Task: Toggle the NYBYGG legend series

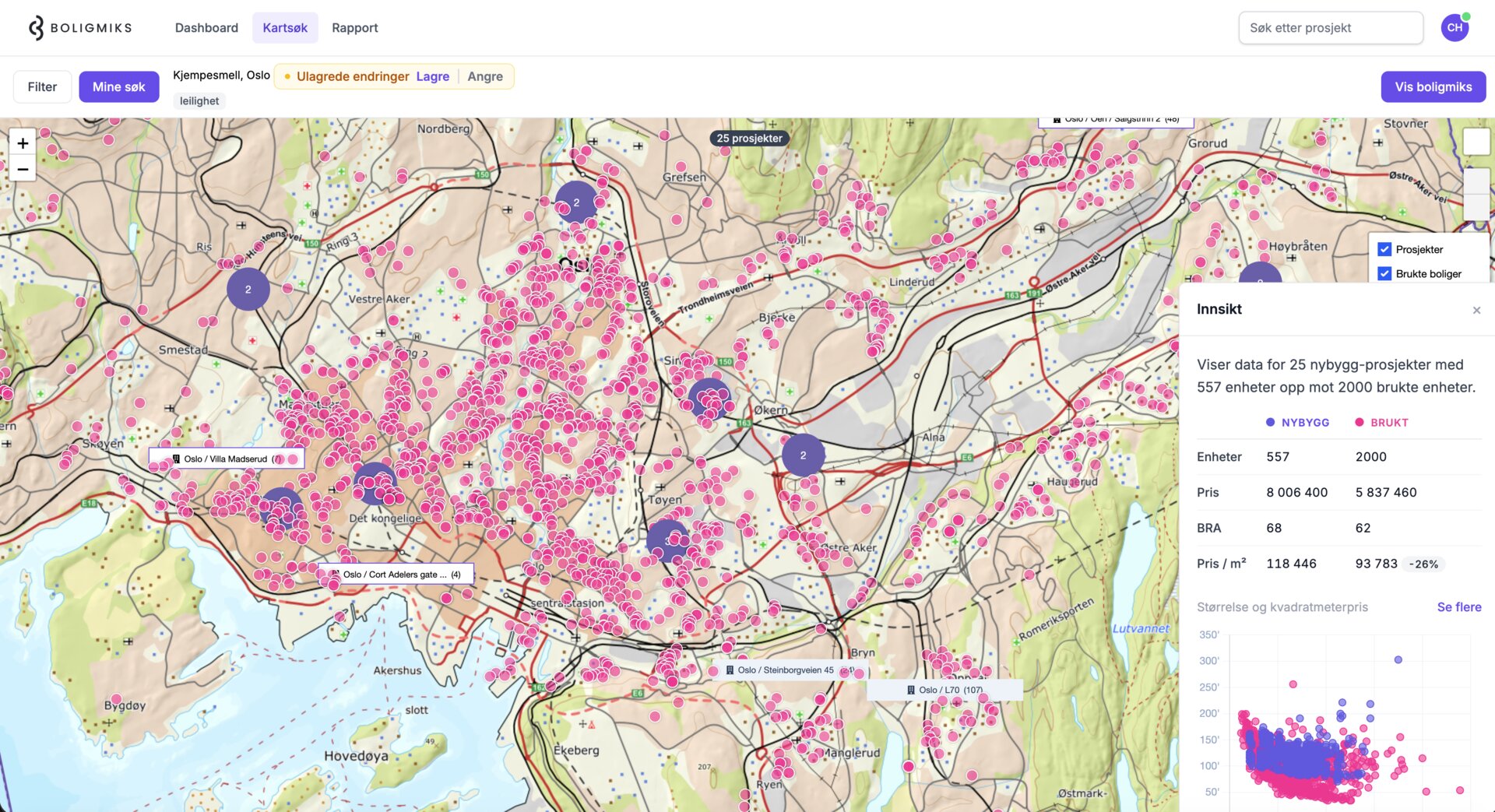Action: 1297,423
